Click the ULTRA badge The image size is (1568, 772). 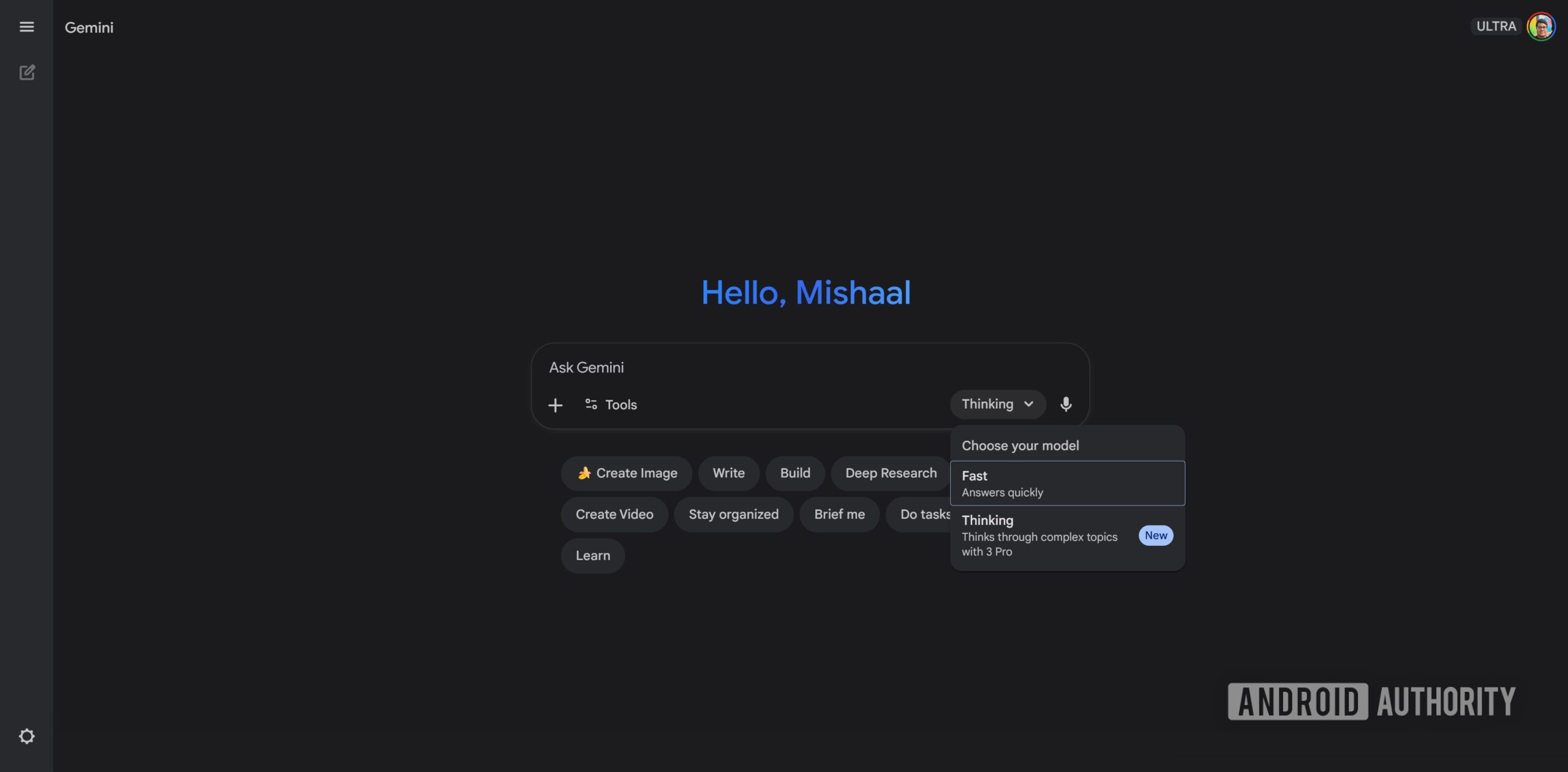pyautogui.click(x=1496, y=26)
